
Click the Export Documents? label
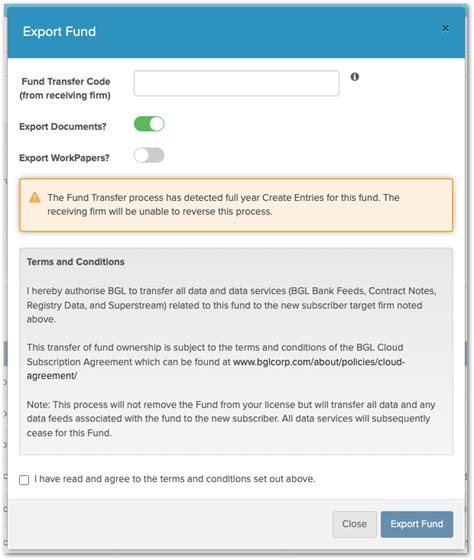pos(63,126)
